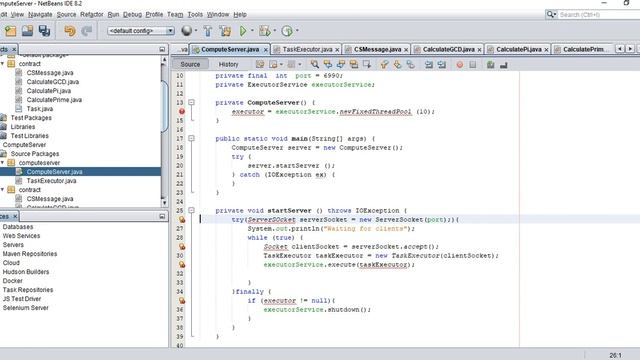Click the Redo arrow icon
This screenshot has height=360, width=640.
87,31
